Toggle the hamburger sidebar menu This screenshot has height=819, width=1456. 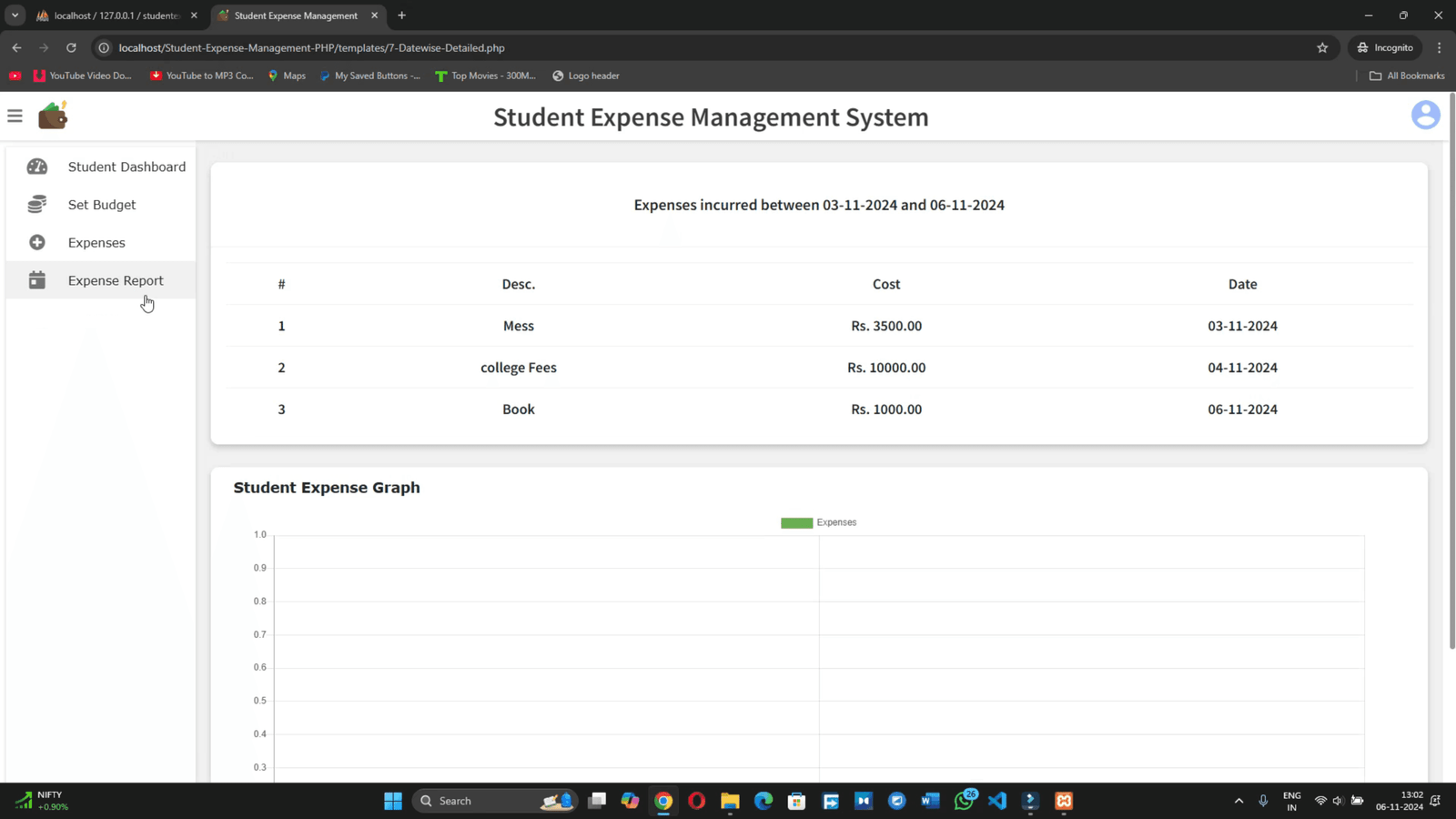15,116
